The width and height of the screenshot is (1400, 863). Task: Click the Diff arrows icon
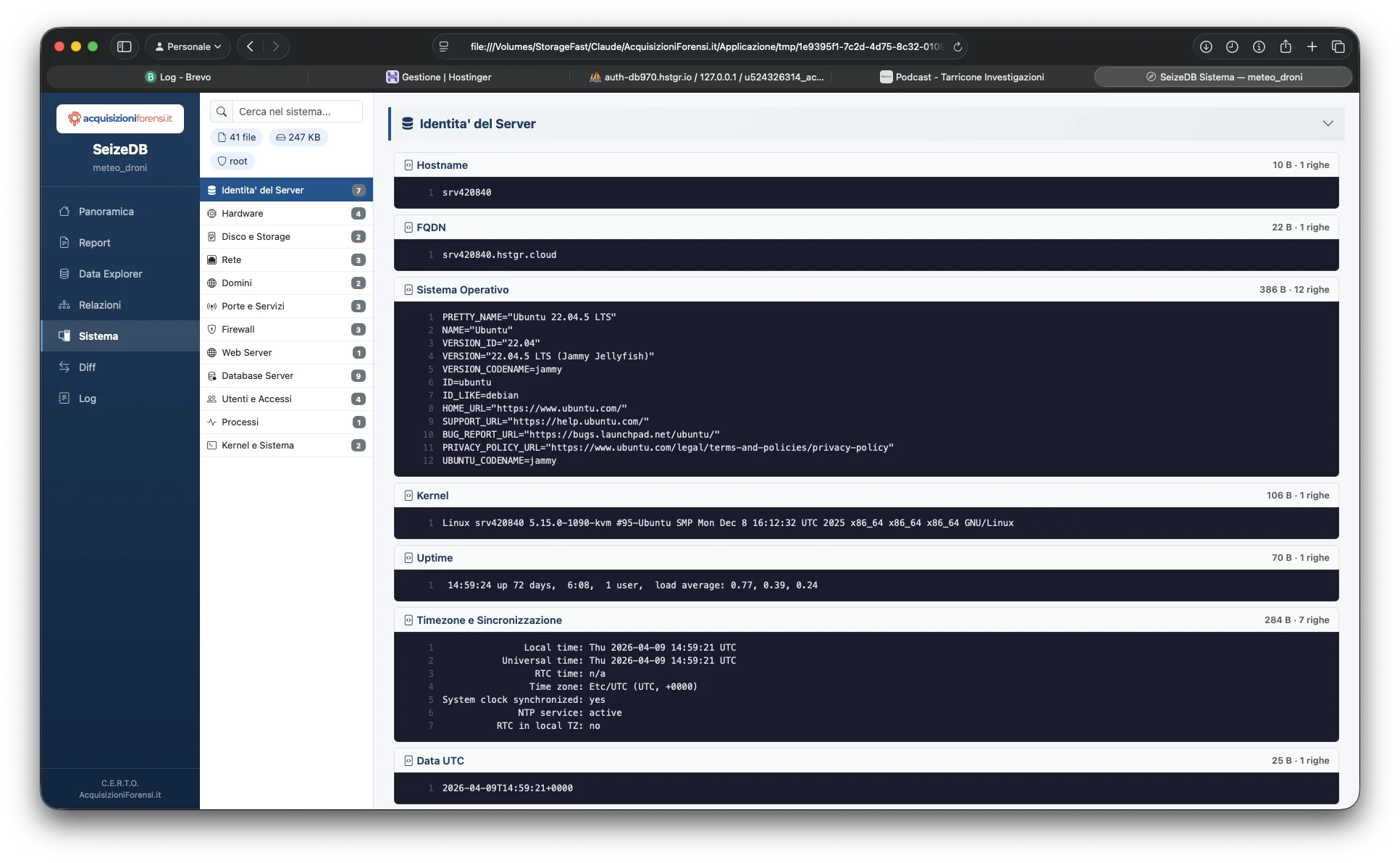tap(64, 367)
